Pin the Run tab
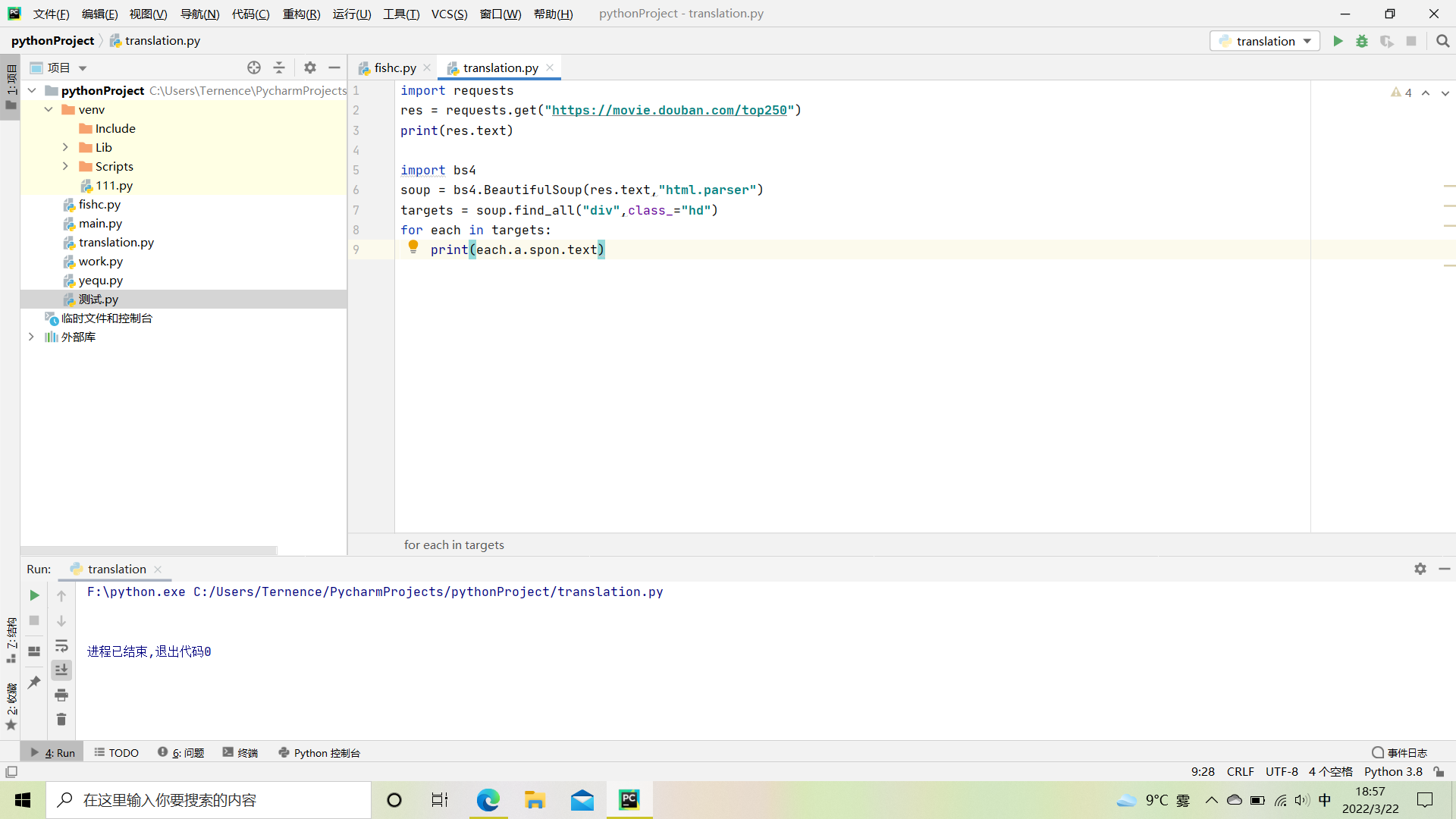The height and width of the screenshot is (819, 1456). click(34, 682)
